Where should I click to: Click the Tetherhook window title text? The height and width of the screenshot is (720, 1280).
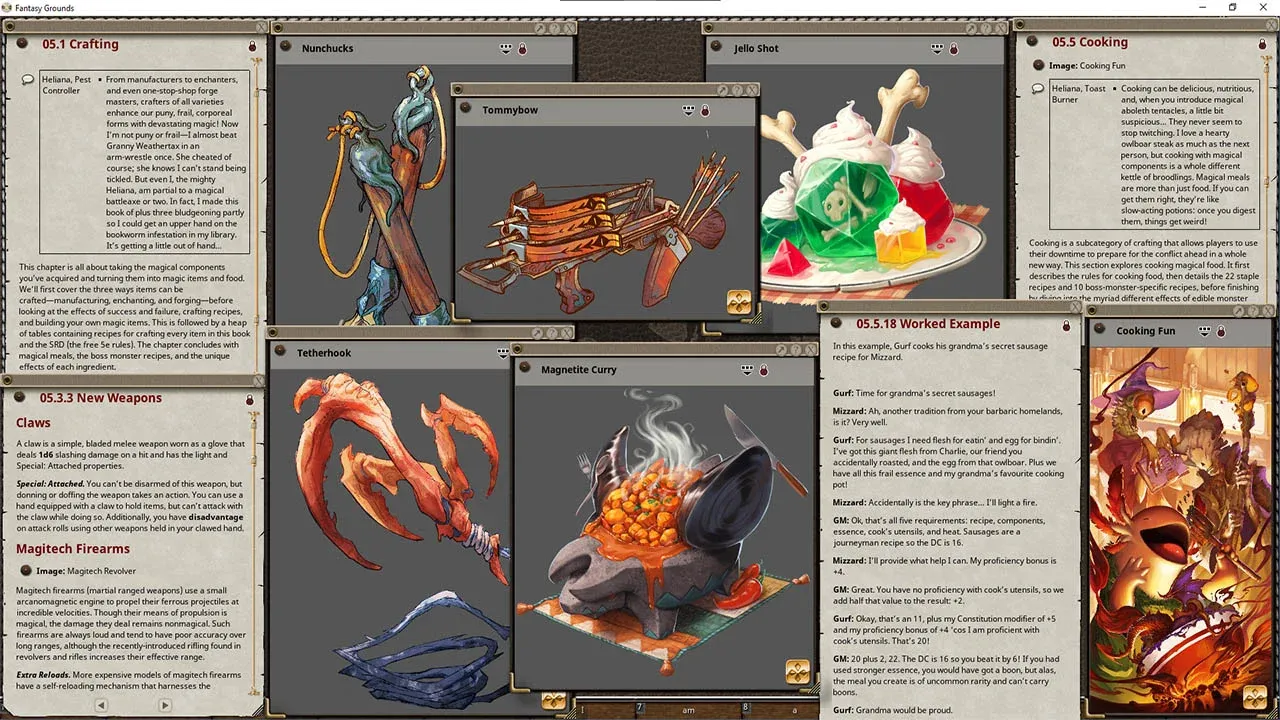click(324, 353)
